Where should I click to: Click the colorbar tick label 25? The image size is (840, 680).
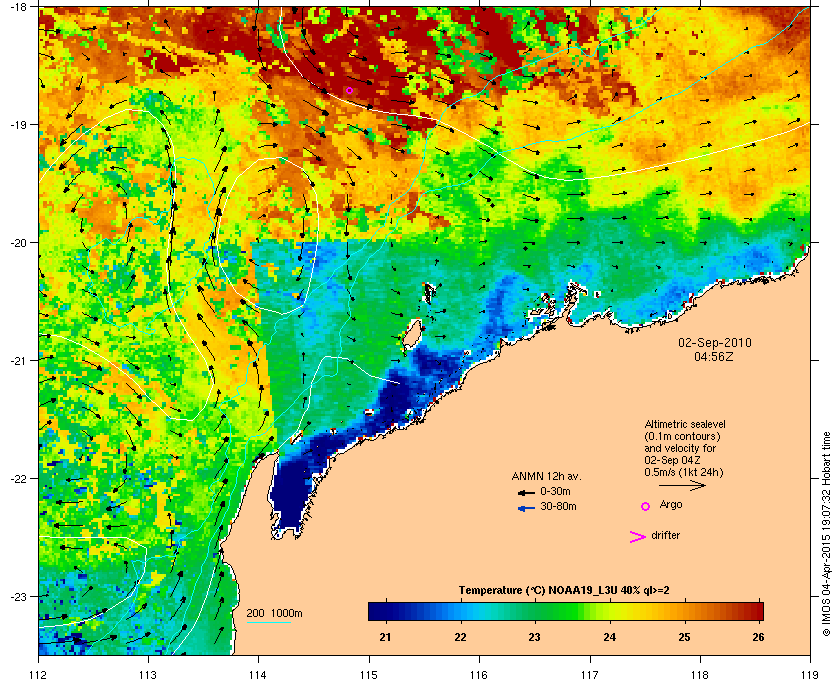coord(684,637)
